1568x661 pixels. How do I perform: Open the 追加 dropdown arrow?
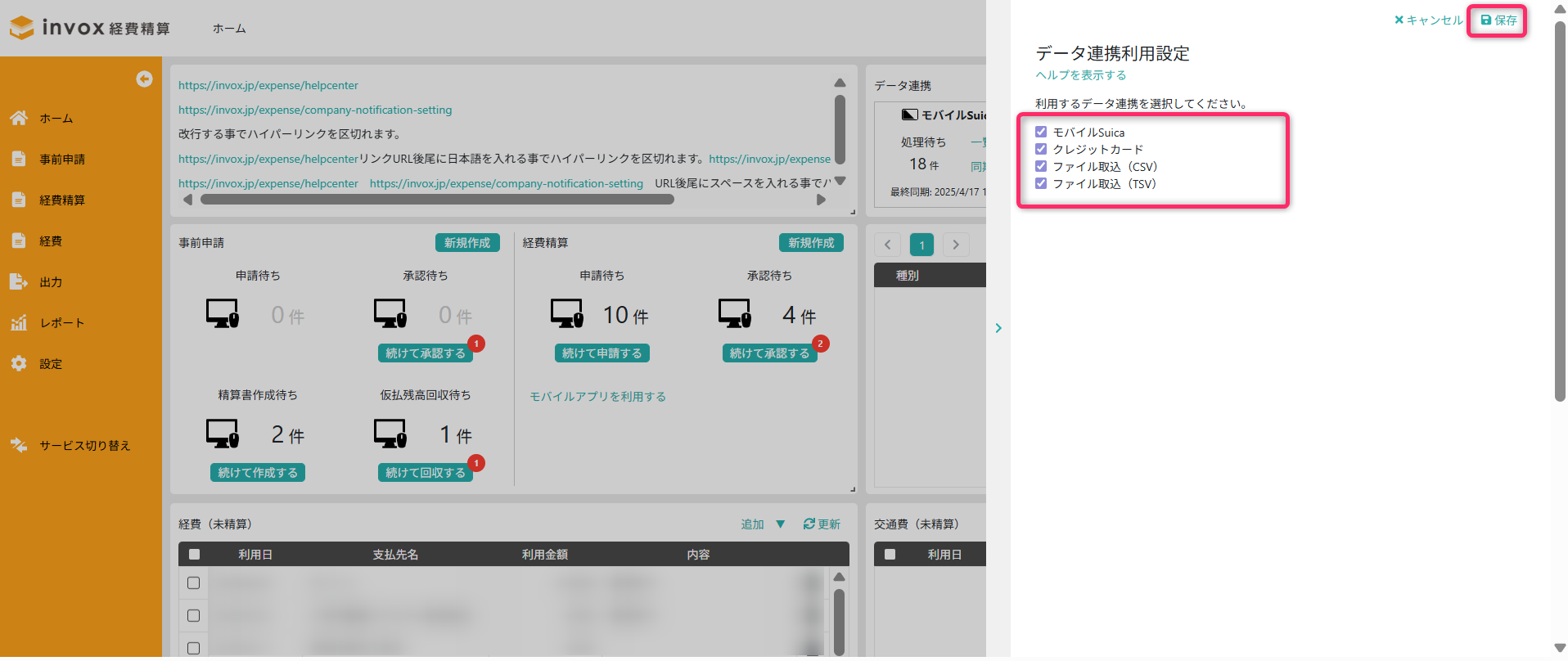[x=780, y=524]
